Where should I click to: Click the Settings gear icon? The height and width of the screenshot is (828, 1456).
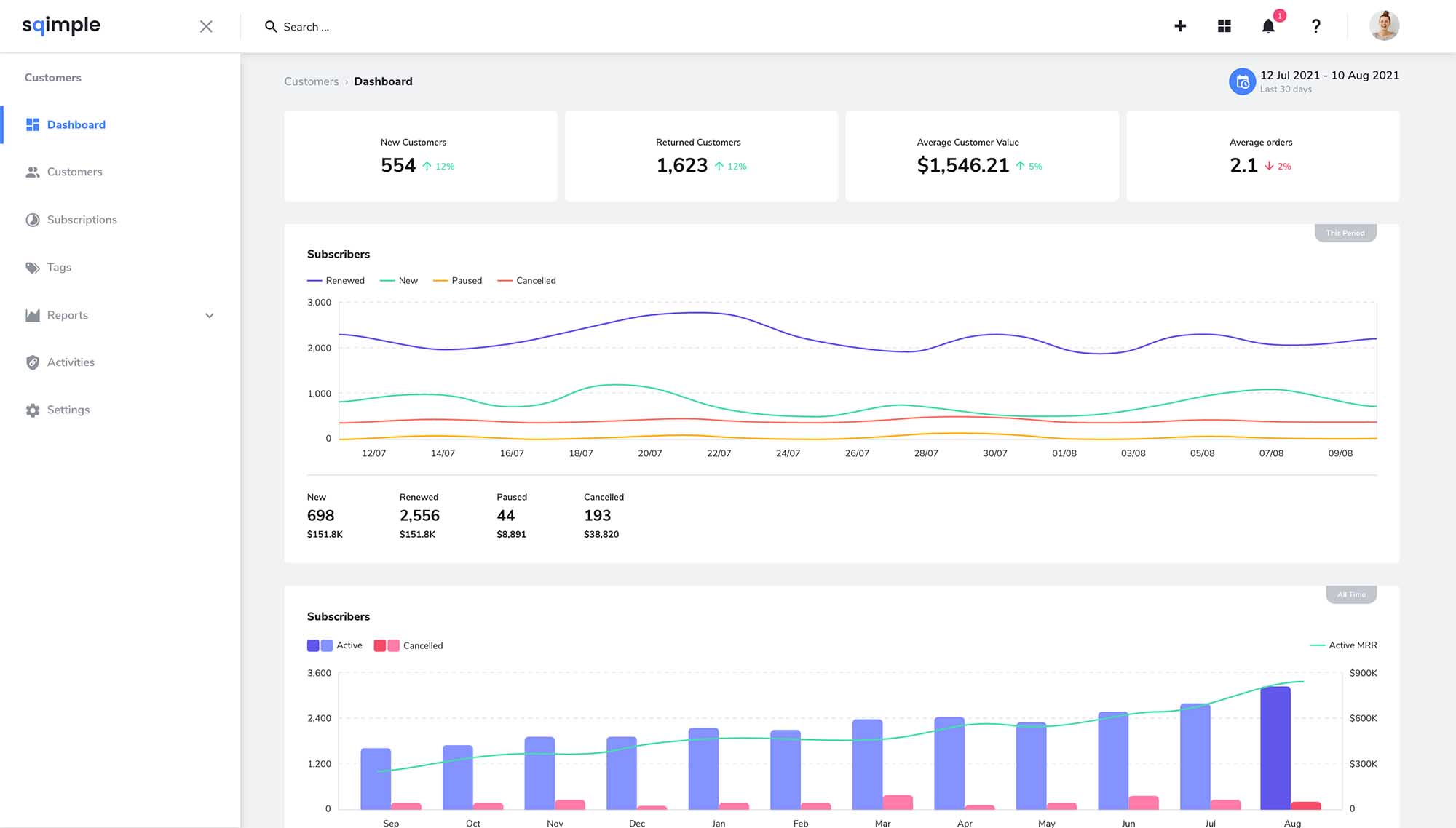coord(33,410)
